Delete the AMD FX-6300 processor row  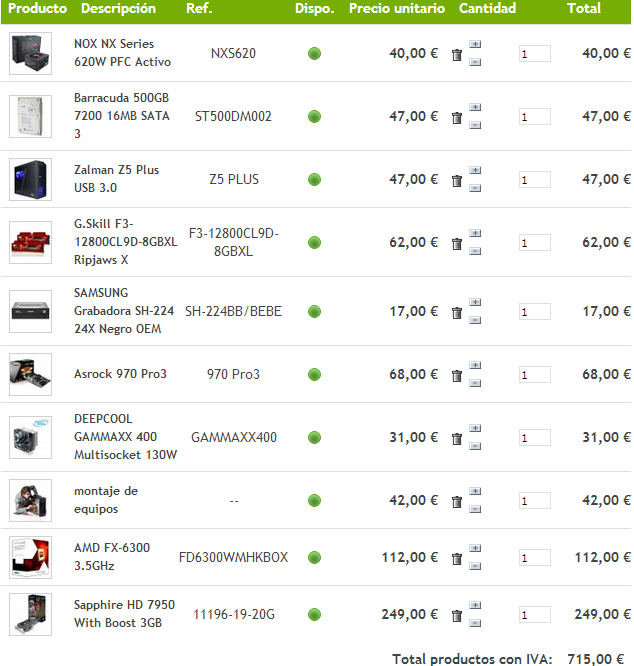(x=456, y=559)
